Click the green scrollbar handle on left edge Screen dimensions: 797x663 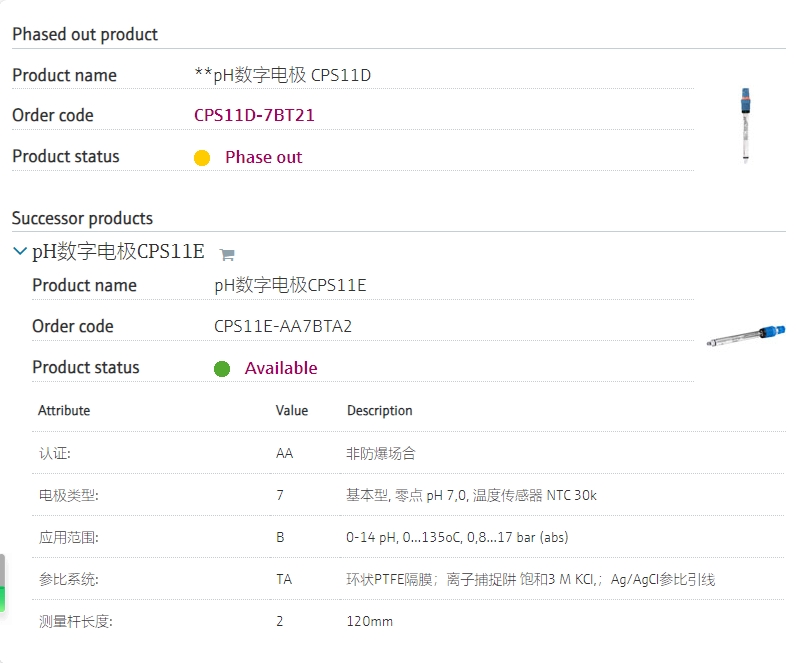pyautogui.click(x=2, y=598)
